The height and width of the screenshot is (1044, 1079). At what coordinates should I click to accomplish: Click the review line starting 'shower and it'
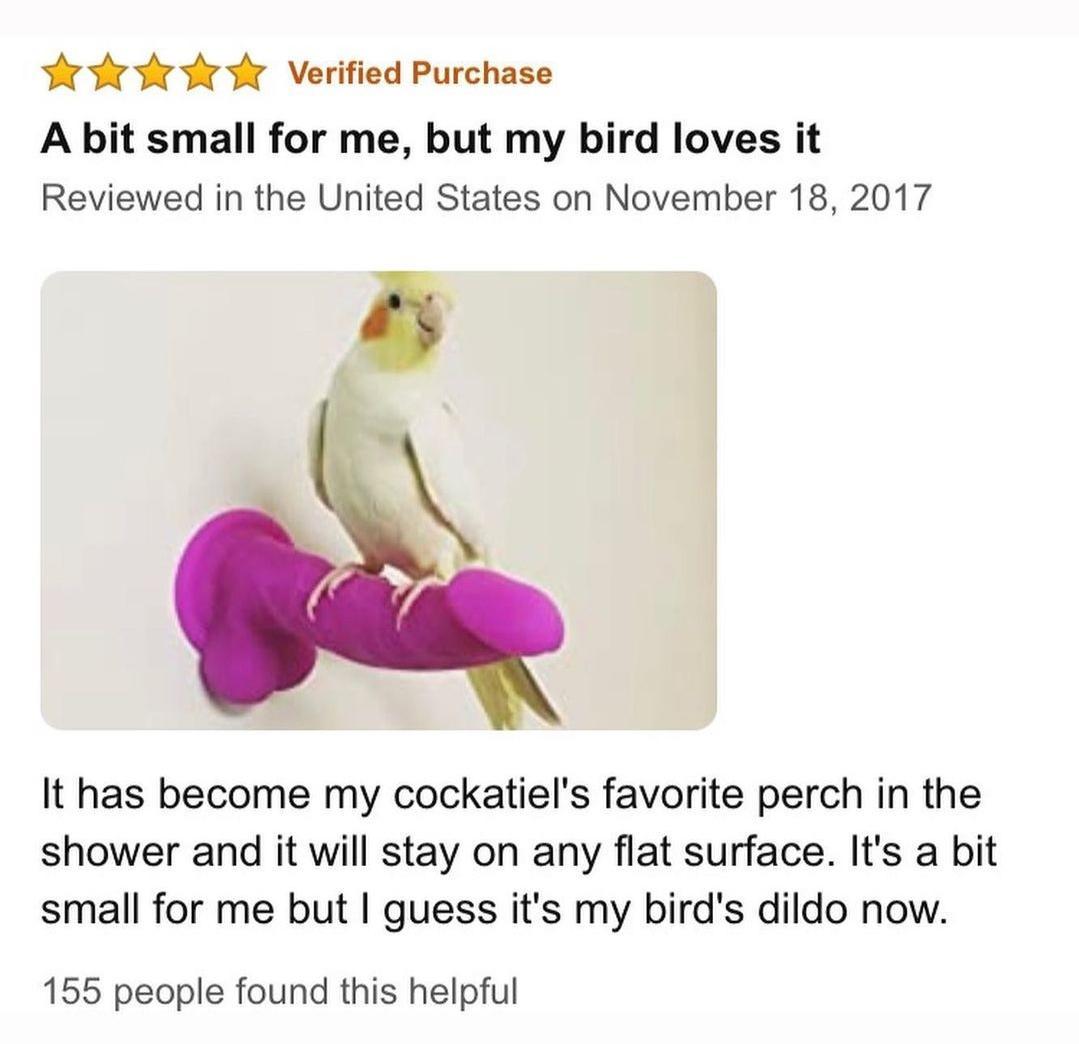tap(519, 853)
